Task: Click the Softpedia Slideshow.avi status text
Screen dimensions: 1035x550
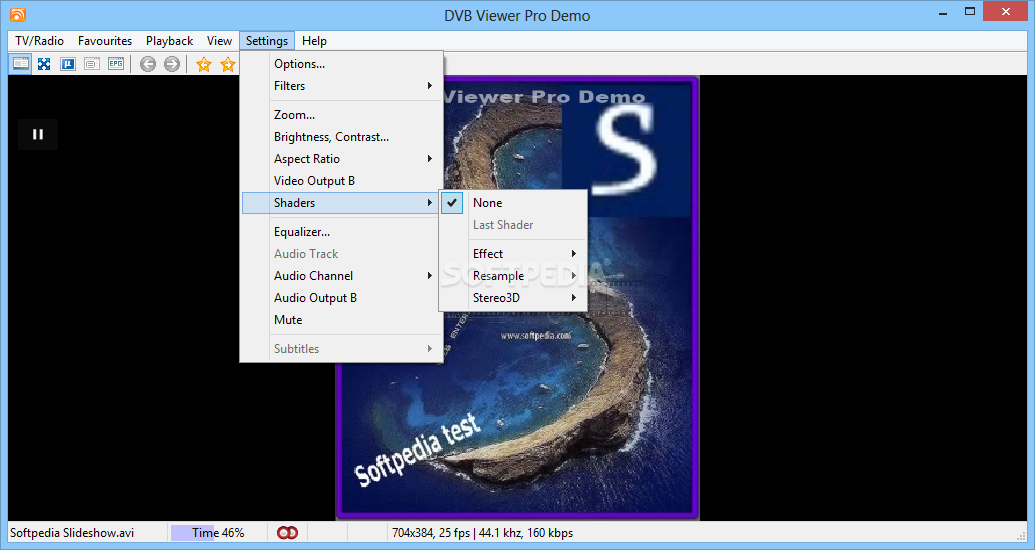Action: pyautogui.click(x=72, y=532)
